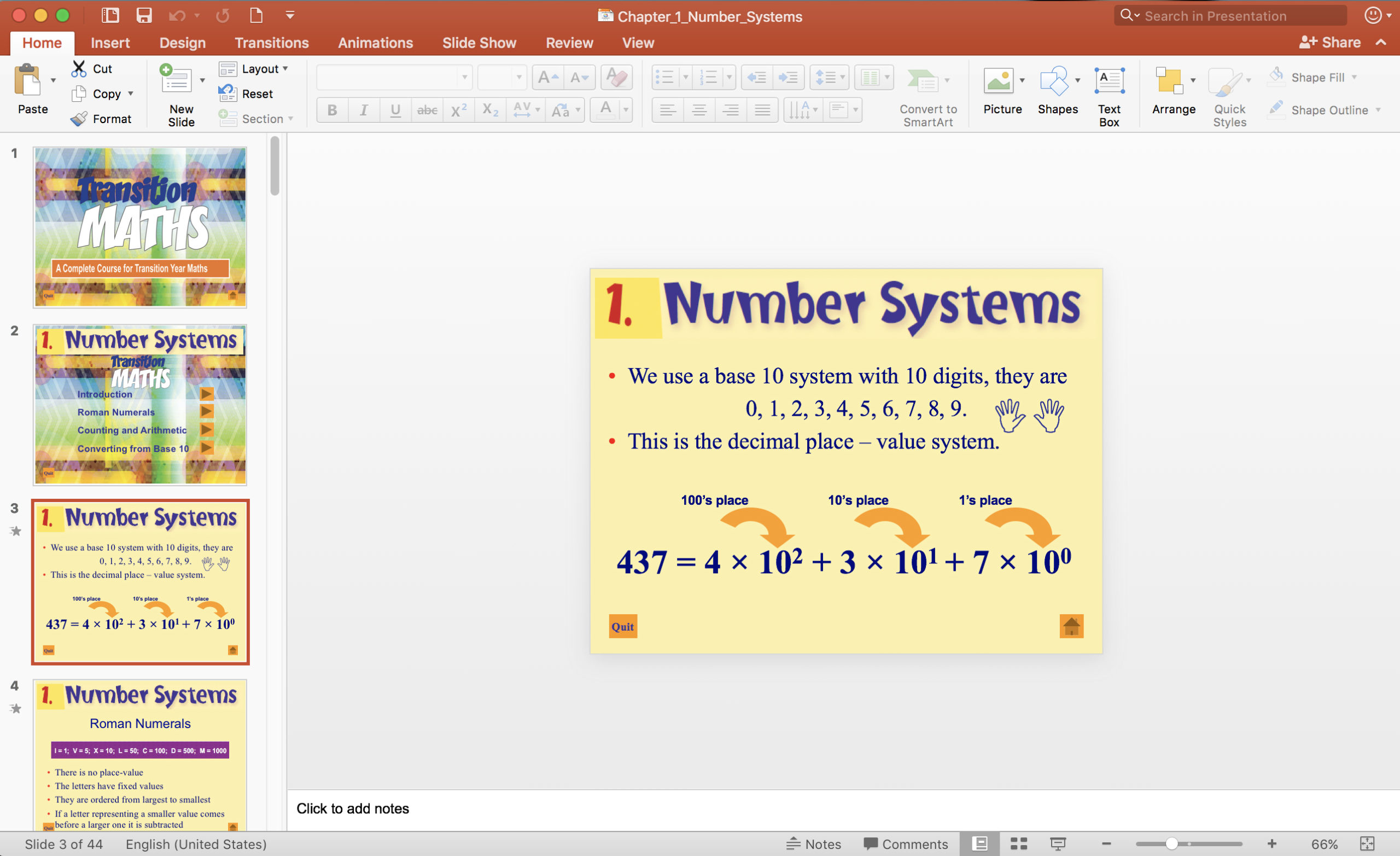Open the font name combo box
Viewport: 1400px width, 856px height.
pyautogui.click(x=394, y=77)
